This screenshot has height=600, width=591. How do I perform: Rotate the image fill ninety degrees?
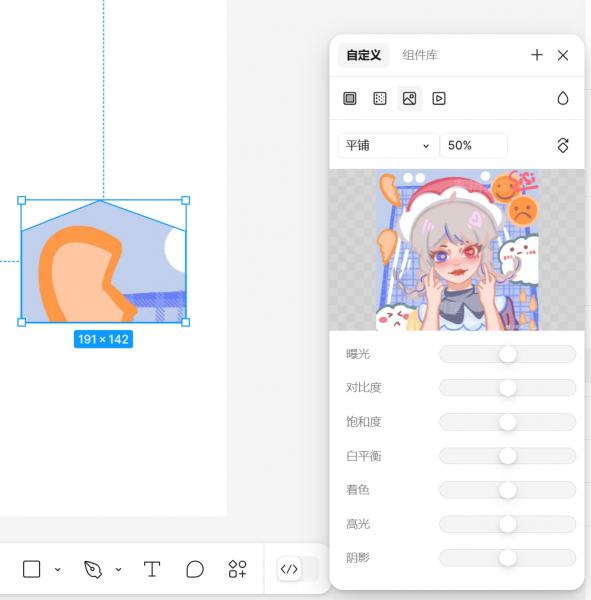(563, 145)
